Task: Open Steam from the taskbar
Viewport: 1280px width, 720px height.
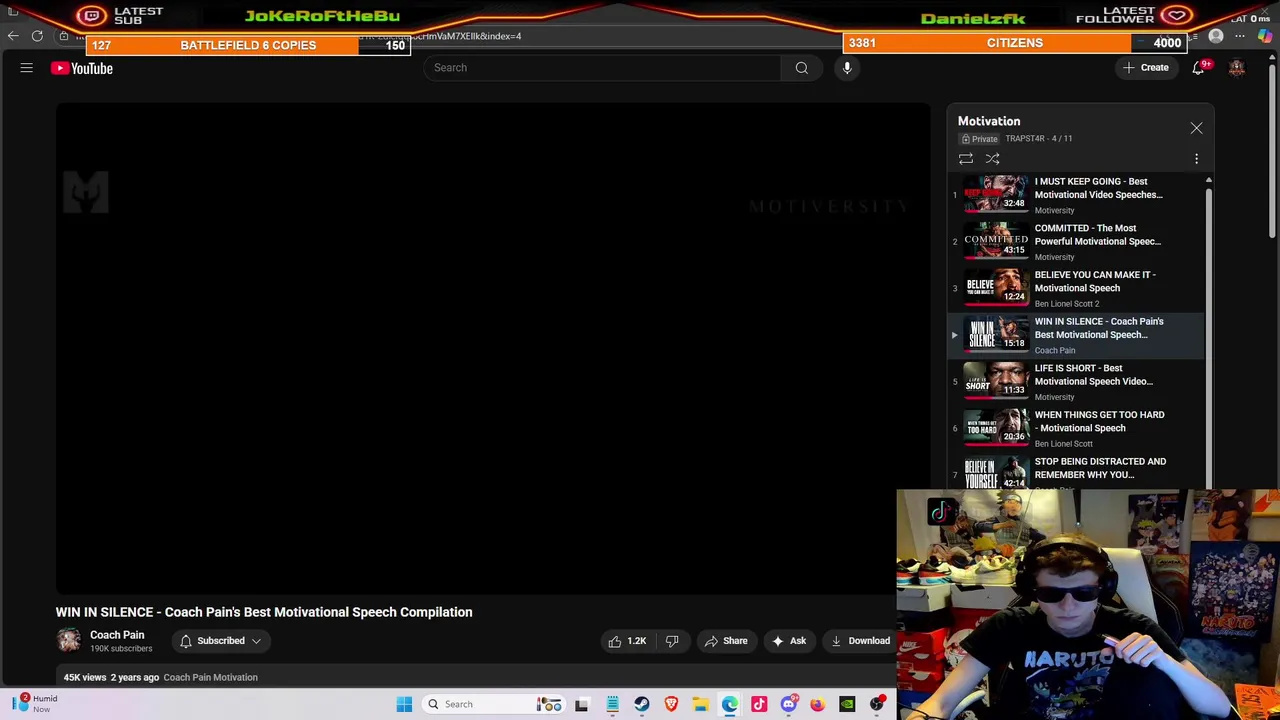Action: coord(641,704)
